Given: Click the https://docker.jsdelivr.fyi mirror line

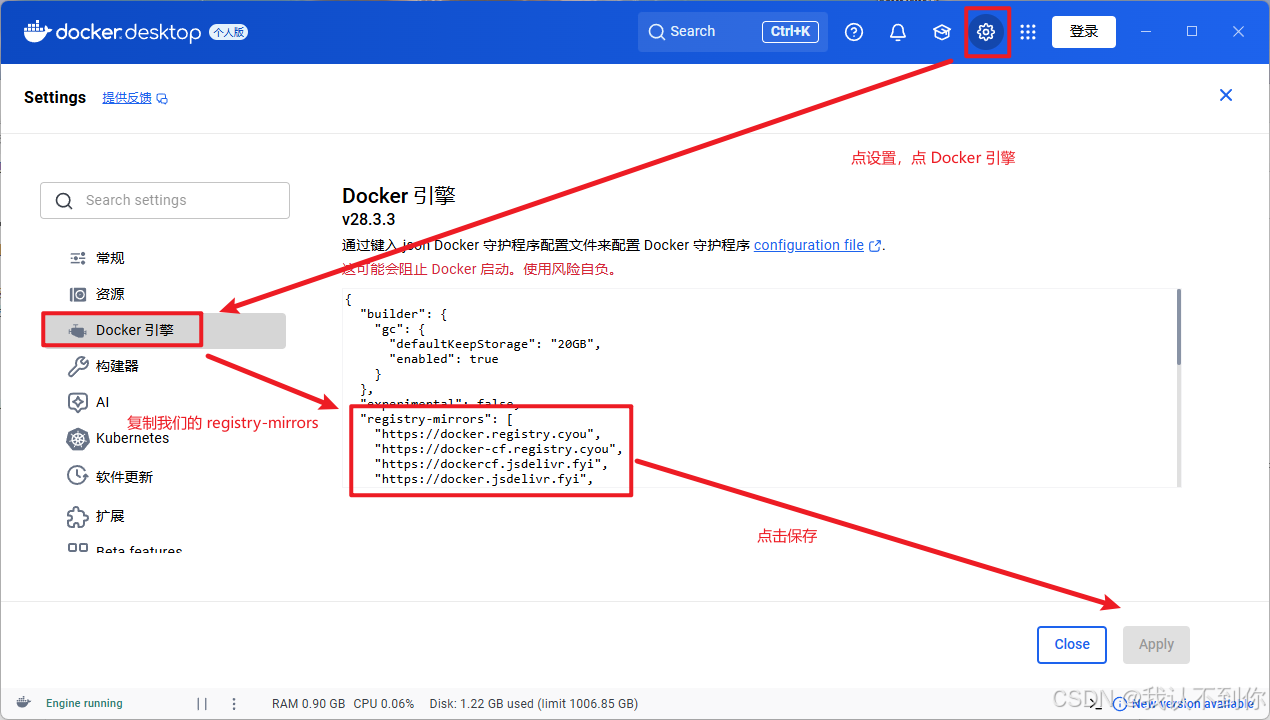Looking at the screenshot, I should click(x=483, y=479).
